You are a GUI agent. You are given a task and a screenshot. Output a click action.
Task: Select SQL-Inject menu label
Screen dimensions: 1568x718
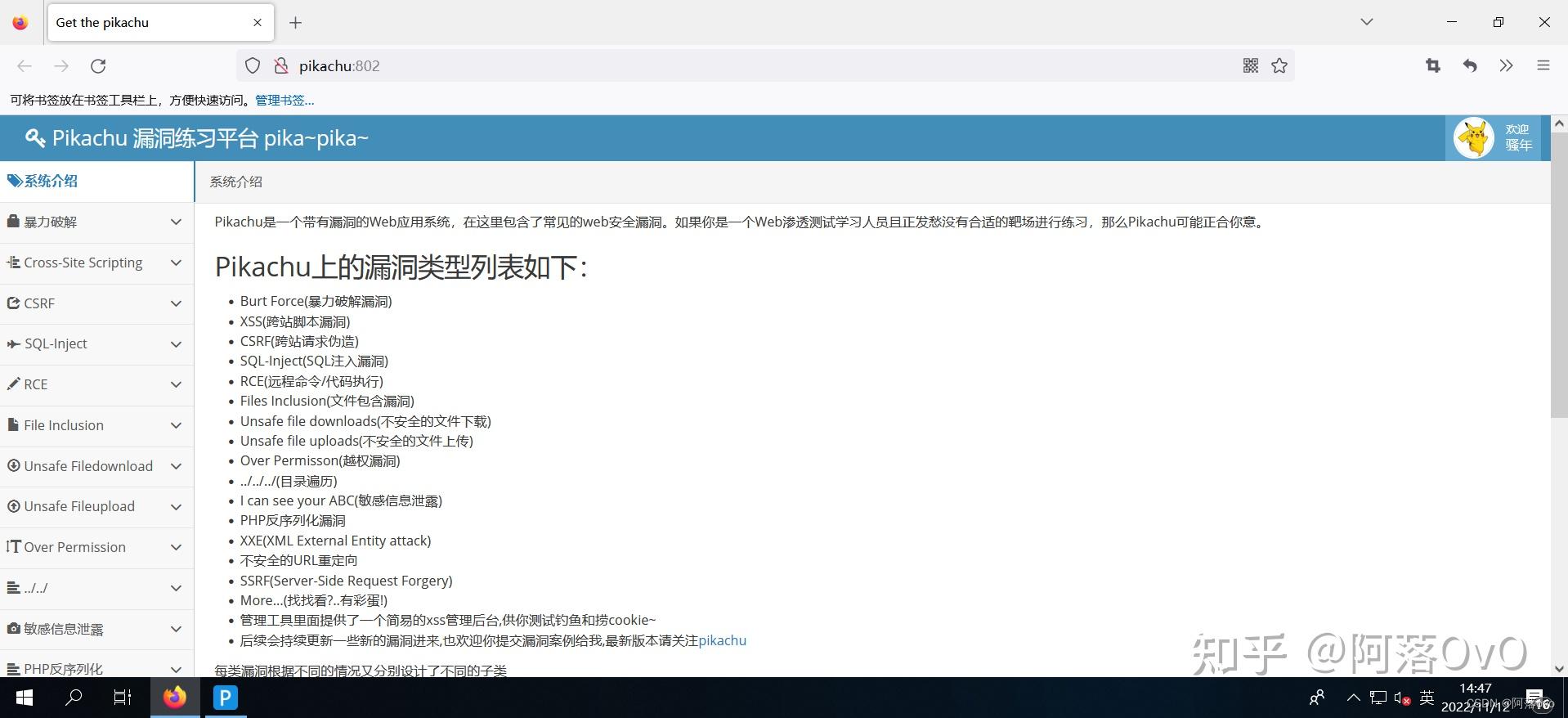(x=56, y=344)
